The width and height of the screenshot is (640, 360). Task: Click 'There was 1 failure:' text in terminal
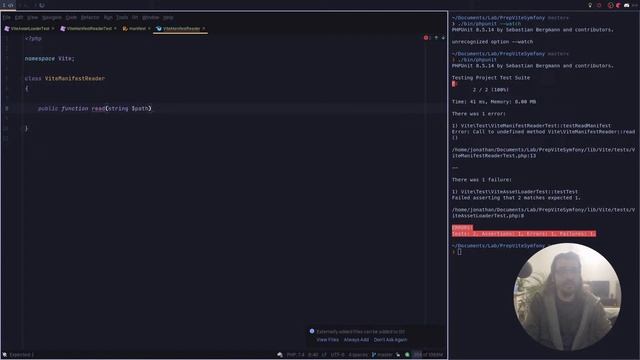(x=482, y=180)
